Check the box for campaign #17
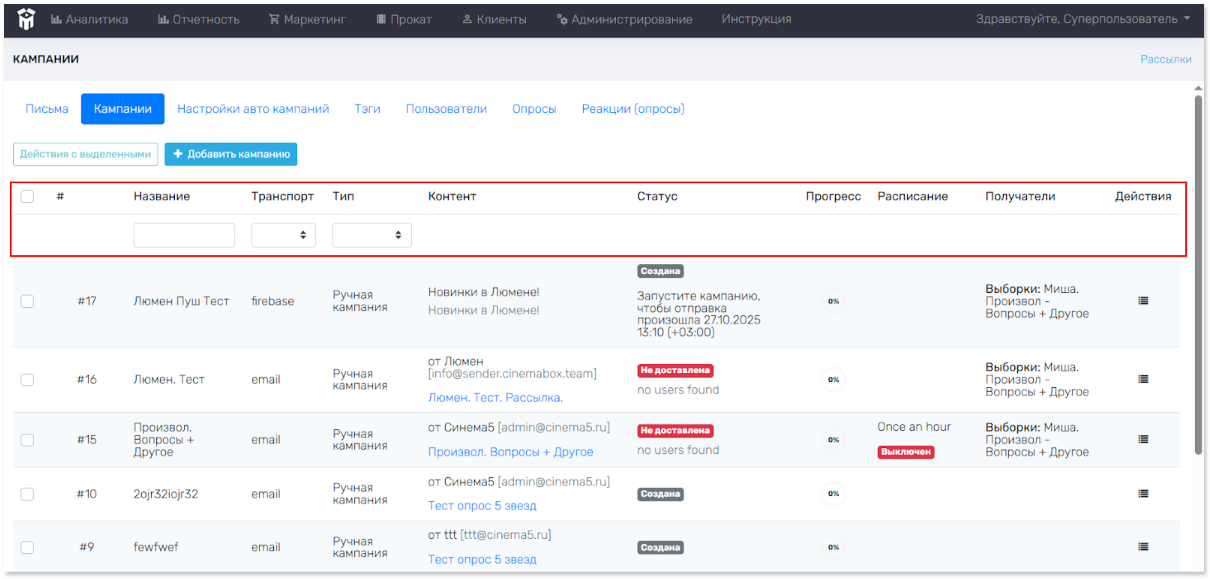This screenshot has width=1210, height=579. (27, 301)
